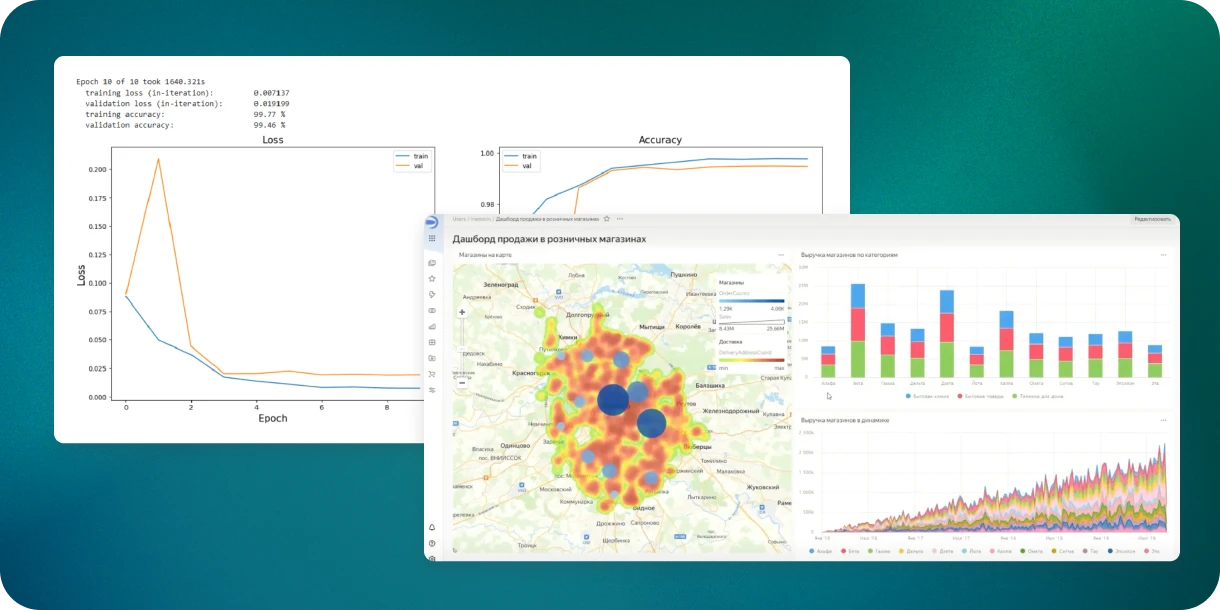This screenshot has width=1220, height=610.
Task: Open the shopping cart icon in sidebar
Action: (432, 374)
